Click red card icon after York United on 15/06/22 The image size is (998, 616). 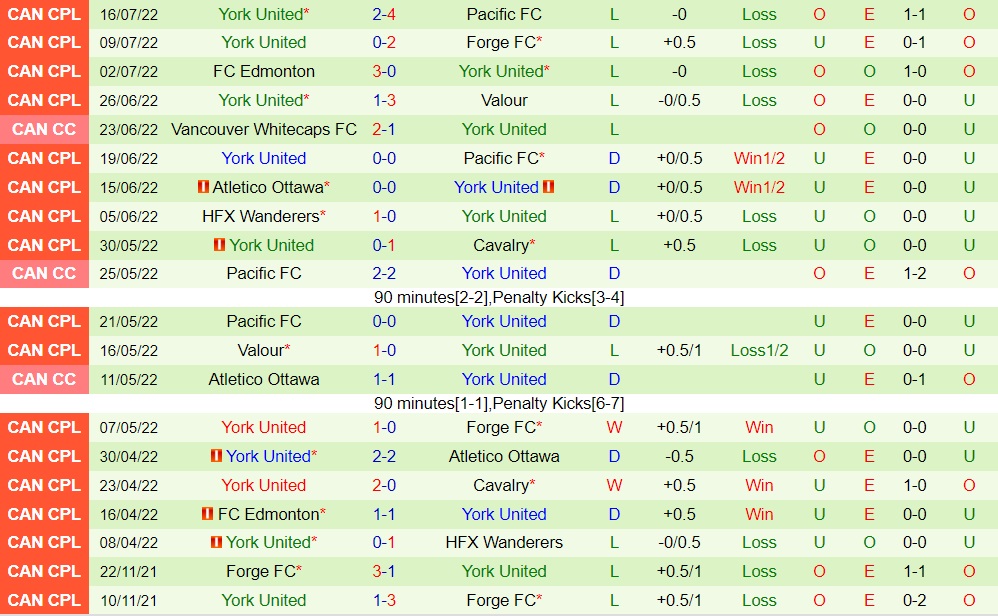point(548,187)
